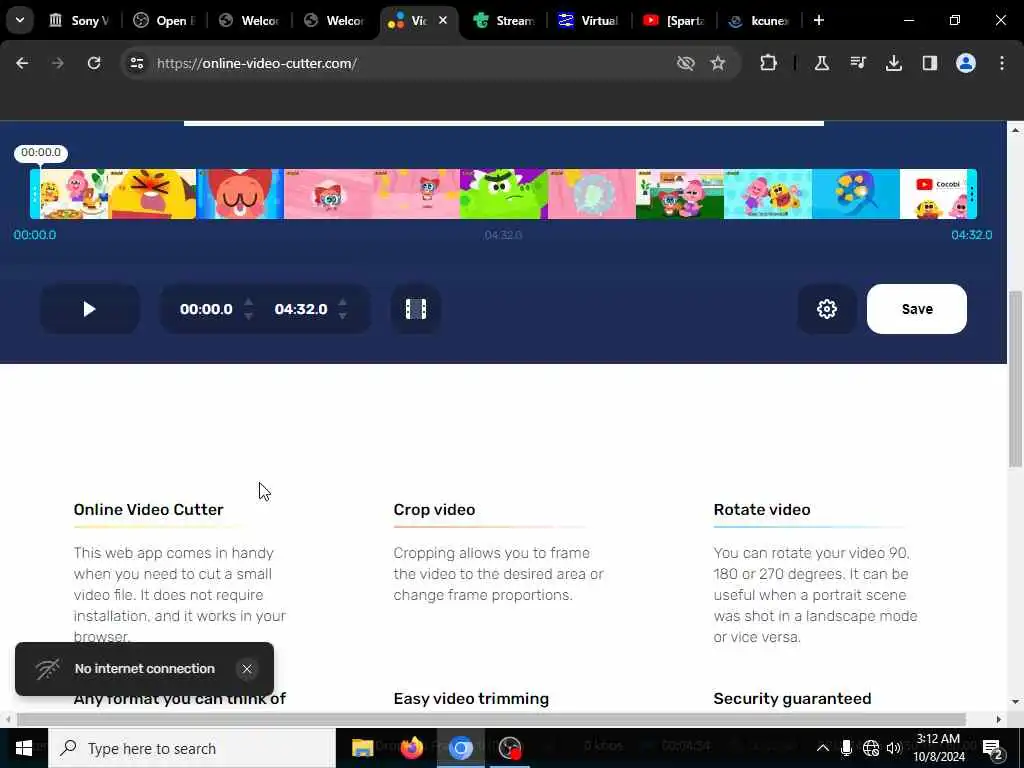Grab the left trim handle of timeline
The image size is (1024, 768).
point(35,194)
